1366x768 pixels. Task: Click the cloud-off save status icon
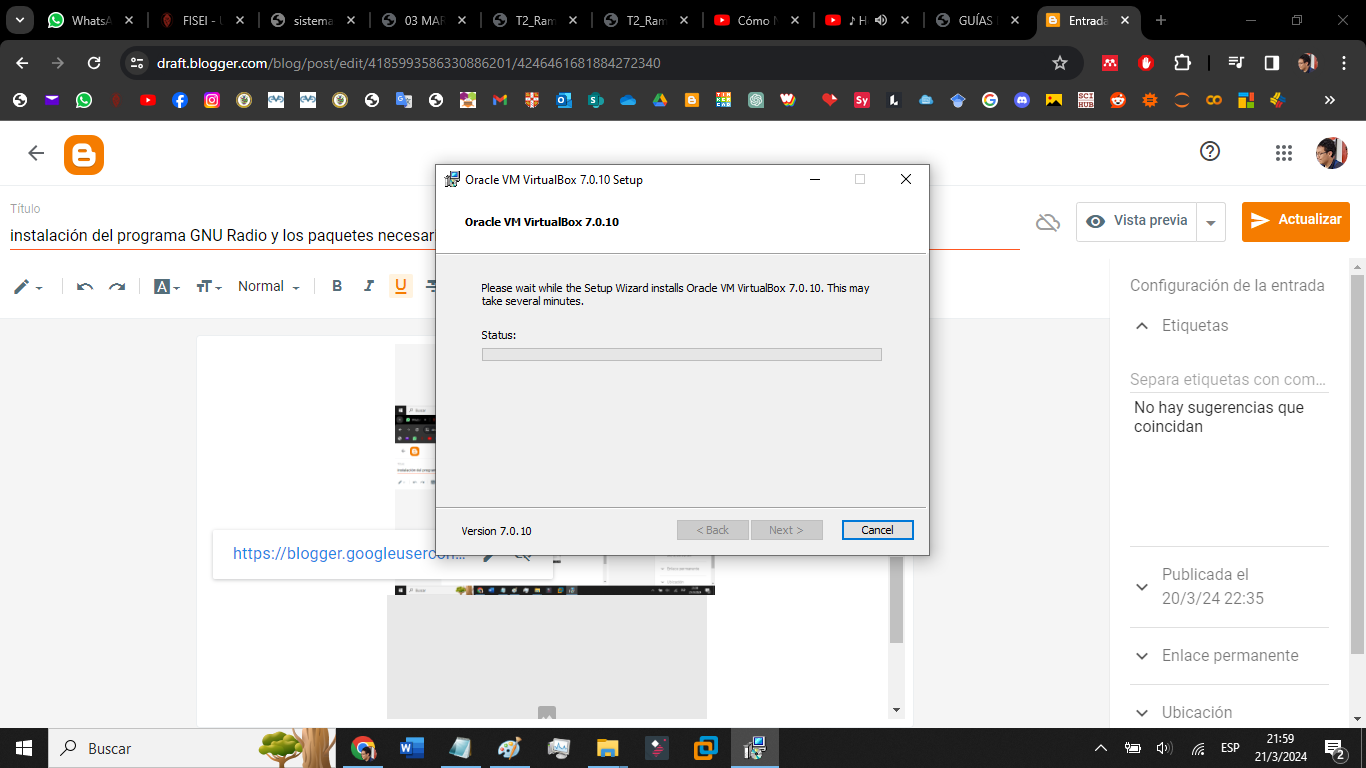(x=1047, y=222)
